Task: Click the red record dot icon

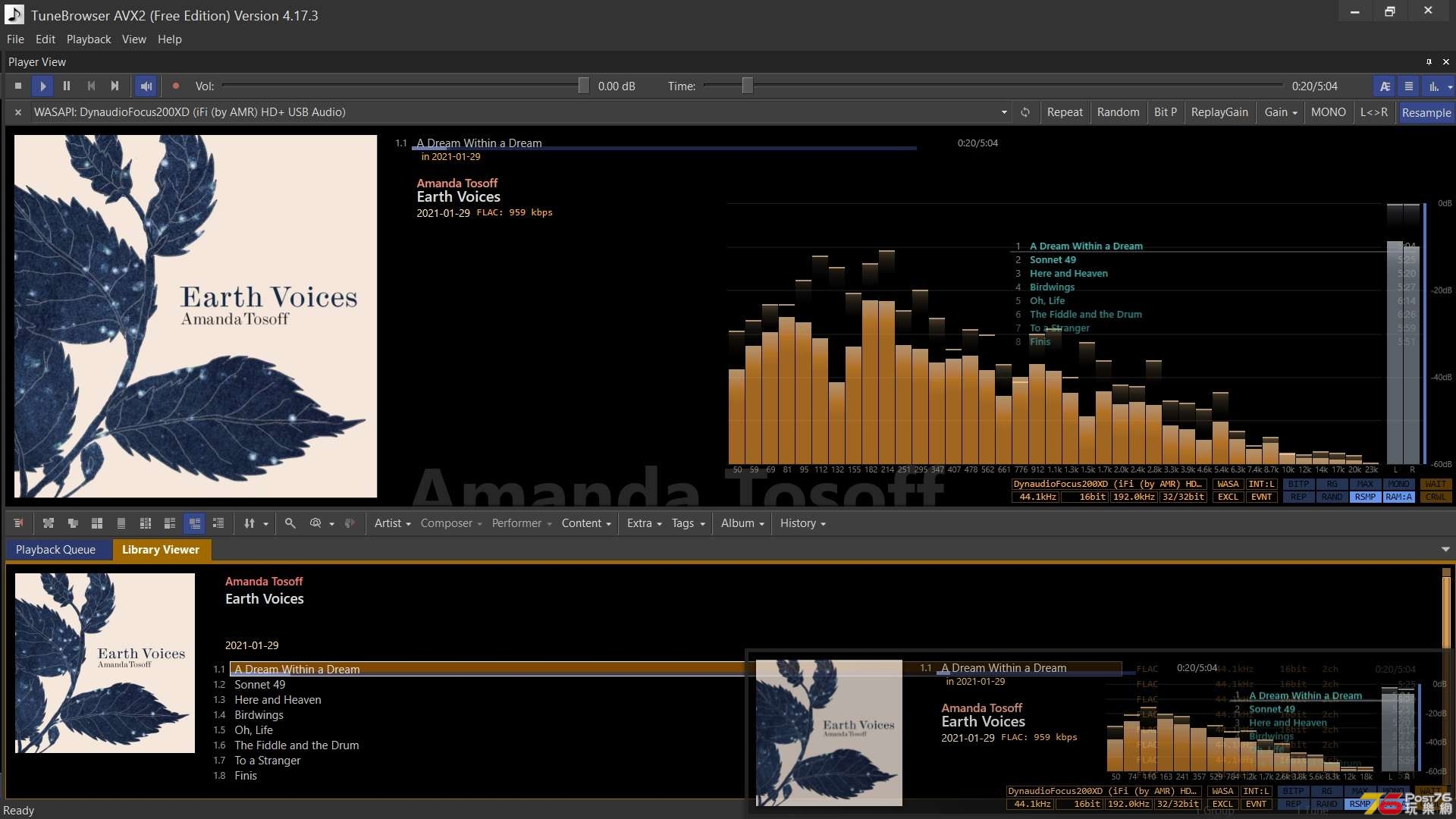Action: pyautogui.click(x=176, y=86)
